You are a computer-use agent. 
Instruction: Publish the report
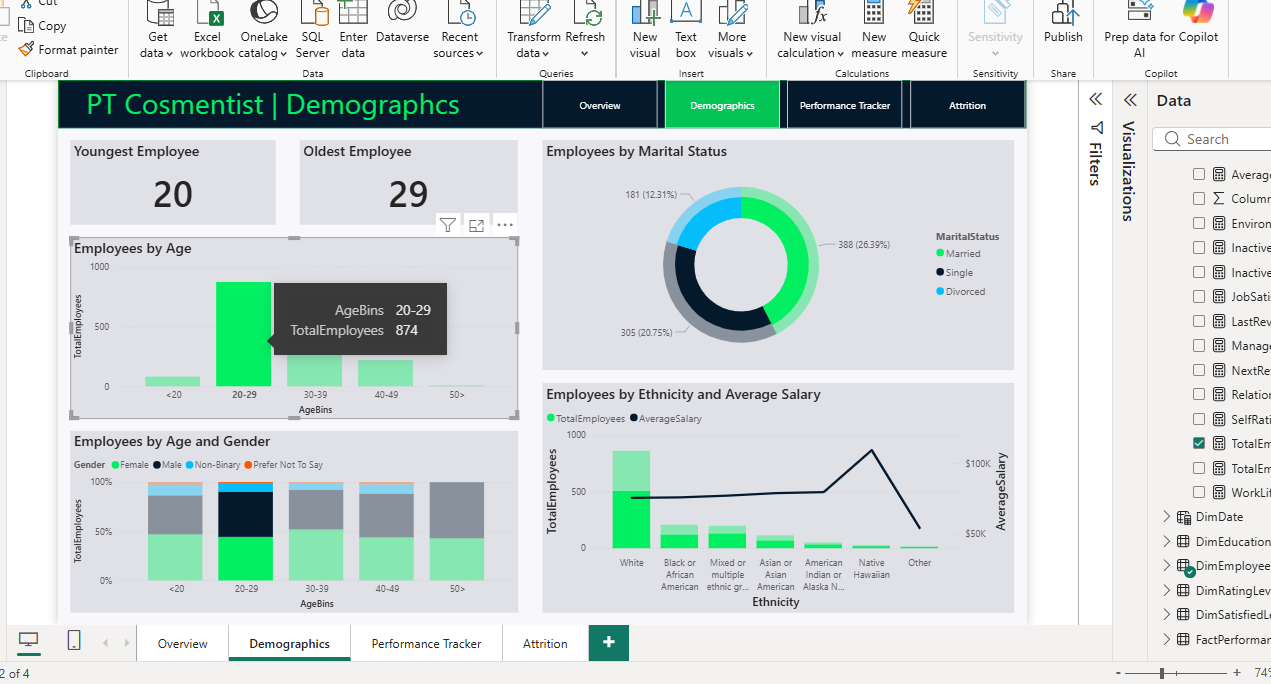[x=1063, y=24]
